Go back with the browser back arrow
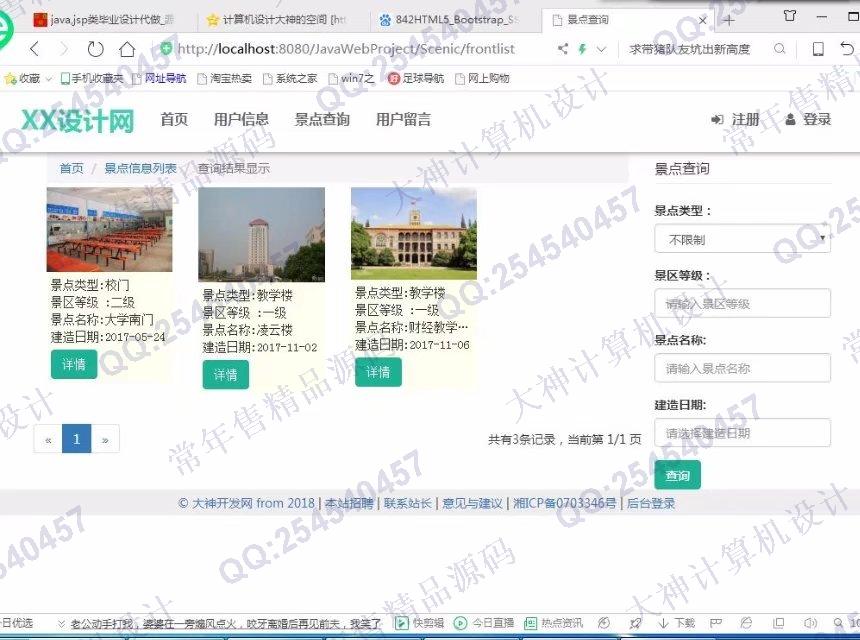860x640 pixels. pos(35,49)
